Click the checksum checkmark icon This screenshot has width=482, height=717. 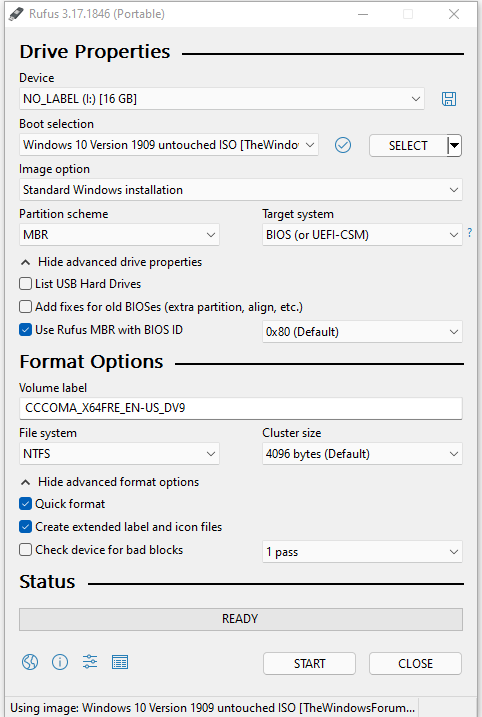pyautogui.click(x=343, y=145)
